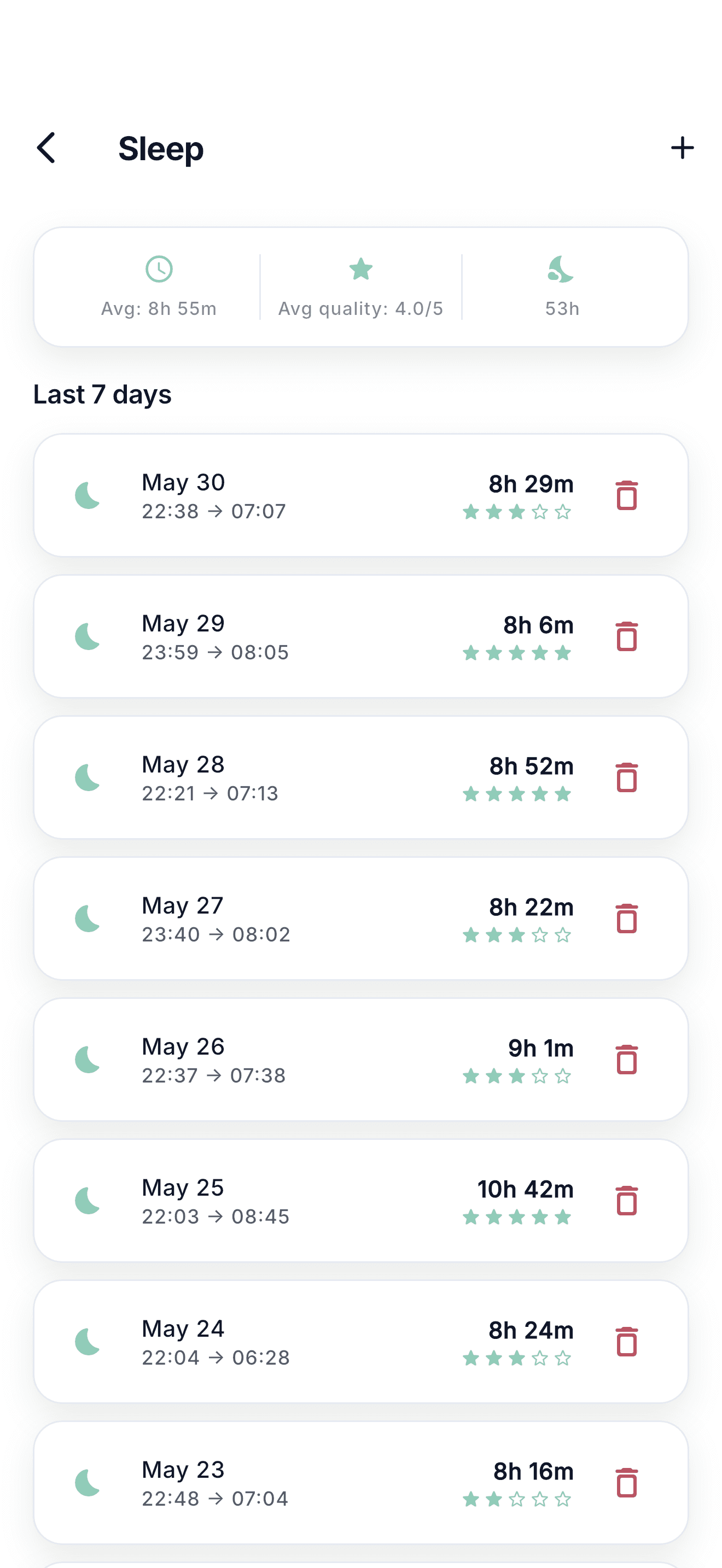
Task: Tap the average duration 8h 55m stat
Action: click(x=159, y=286)
